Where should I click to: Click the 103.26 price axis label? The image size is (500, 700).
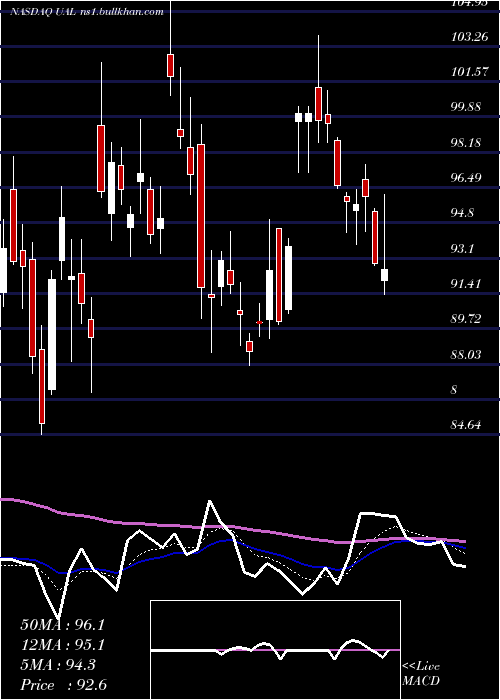469,37
